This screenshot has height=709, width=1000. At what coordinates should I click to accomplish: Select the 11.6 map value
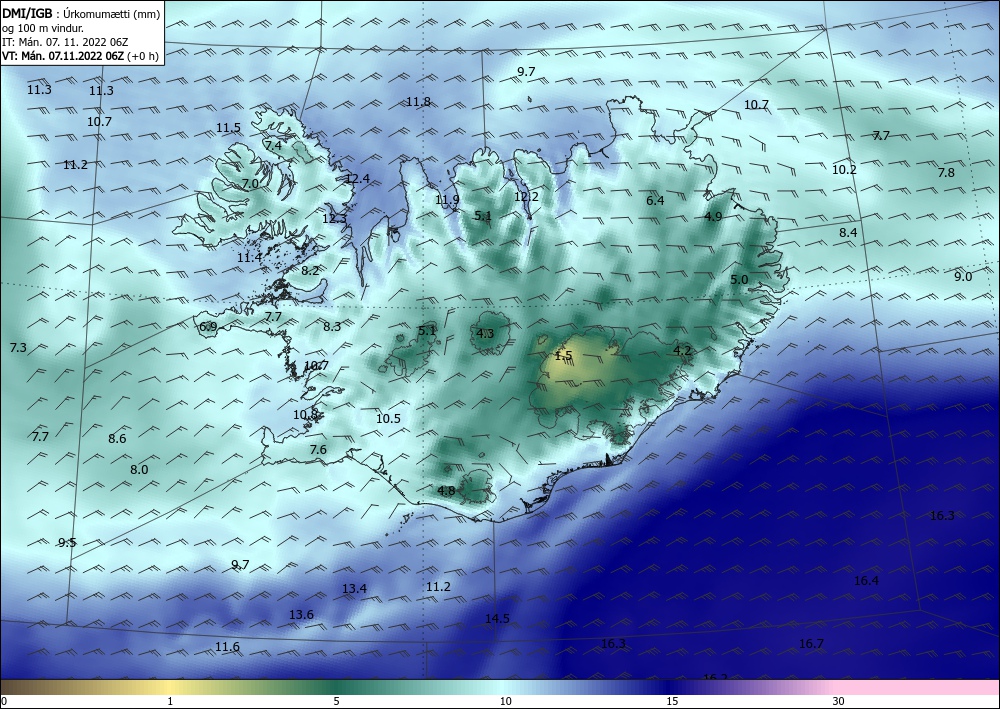tap(227, 647)
